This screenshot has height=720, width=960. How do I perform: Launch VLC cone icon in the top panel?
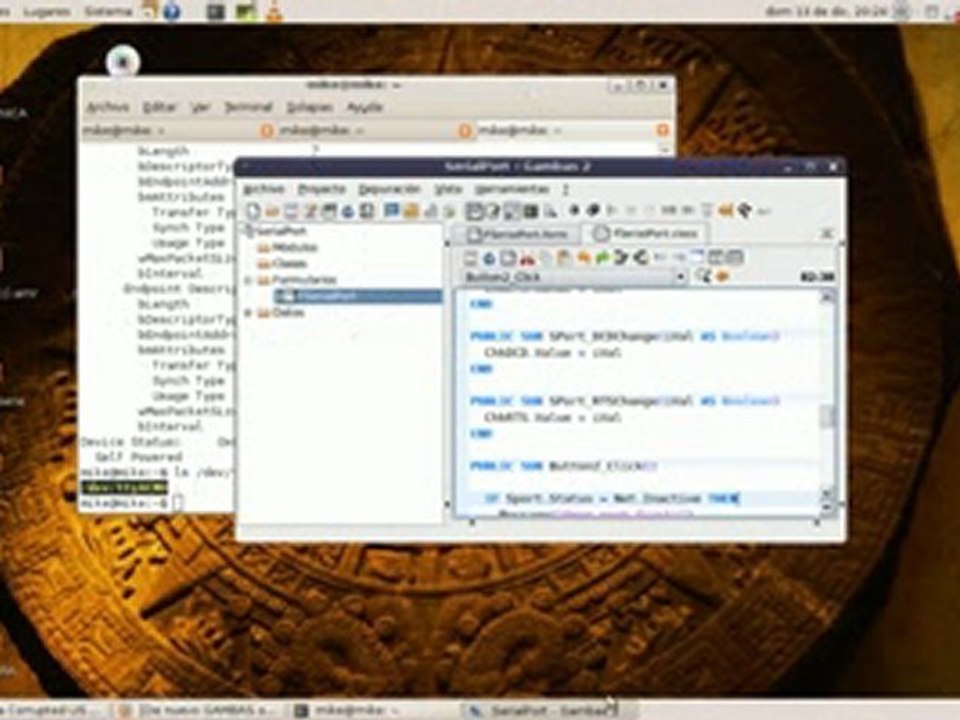pos(274,11)
